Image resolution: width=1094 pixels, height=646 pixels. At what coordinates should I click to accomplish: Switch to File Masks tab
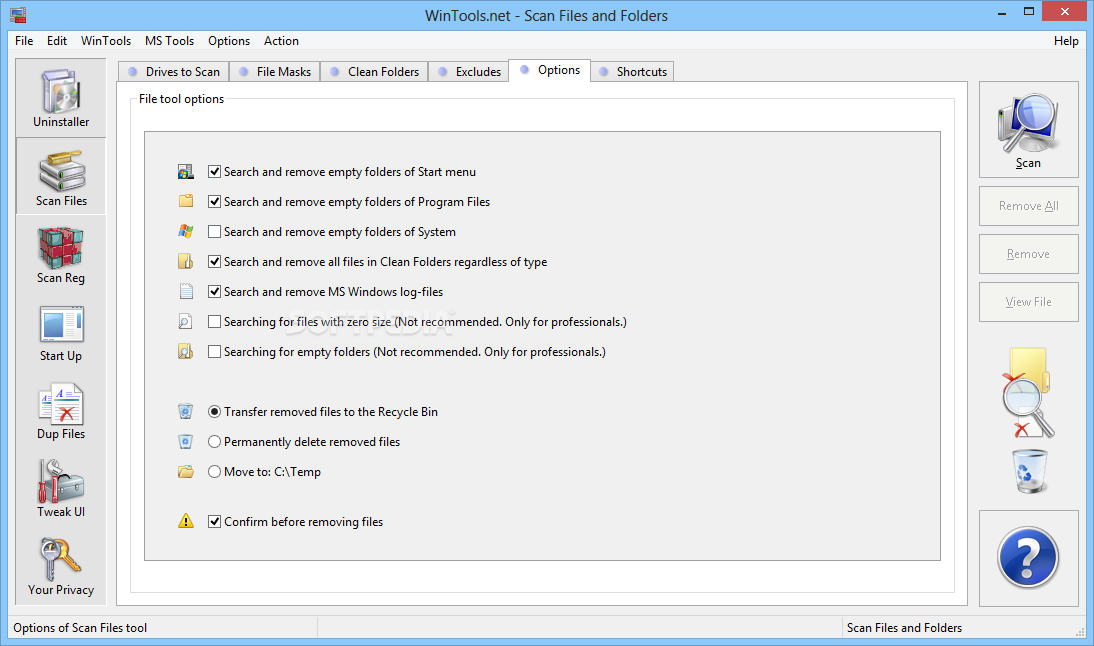click(x=275, y=72)
